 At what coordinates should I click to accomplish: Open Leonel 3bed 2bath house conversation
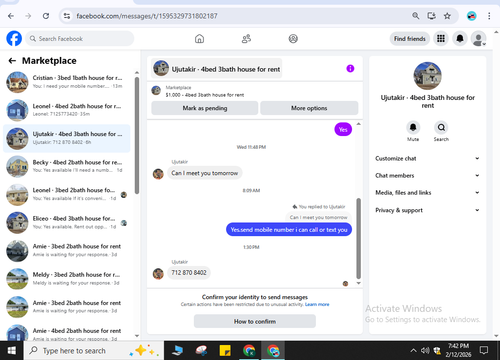tap(67, 194)
